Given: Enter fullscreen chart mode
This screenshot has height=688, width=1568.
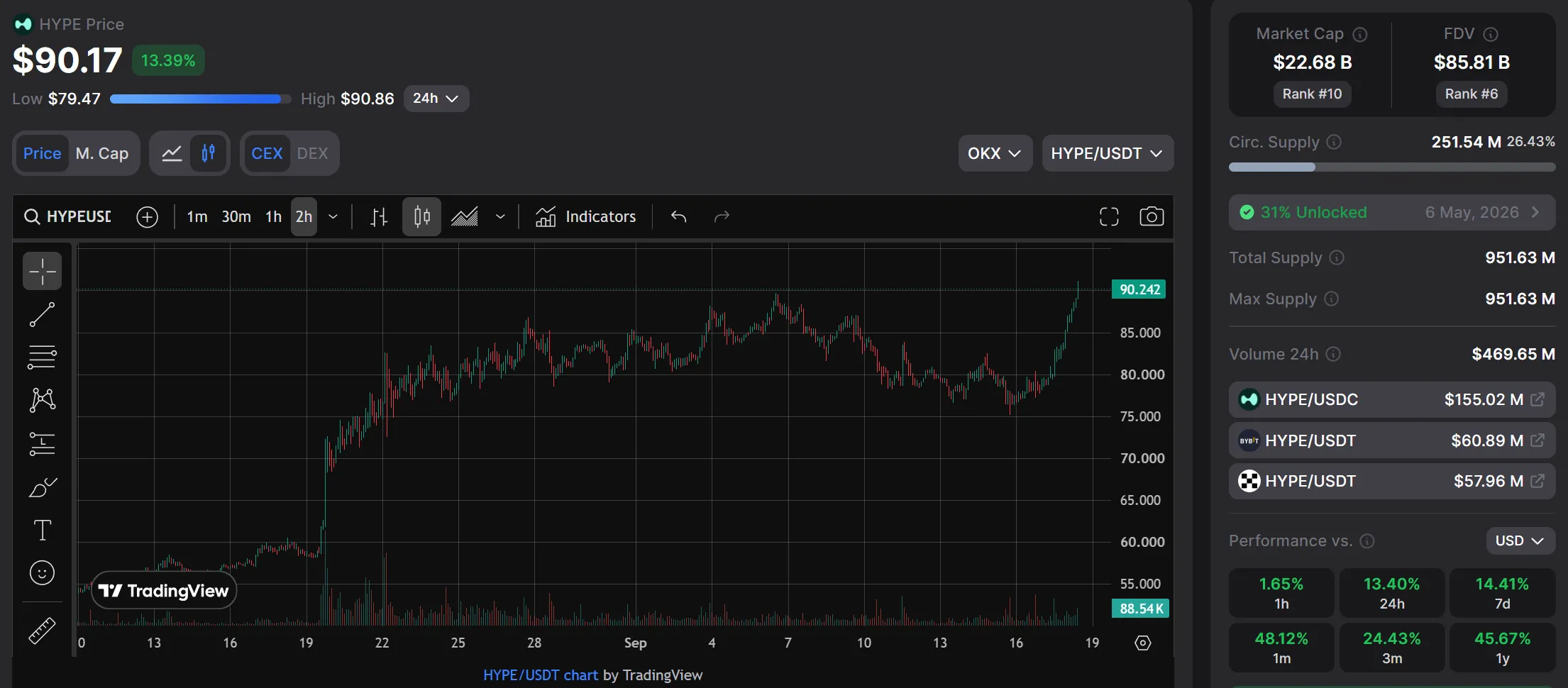Looking at the screenshot, I should click(x=1109, y=217).
